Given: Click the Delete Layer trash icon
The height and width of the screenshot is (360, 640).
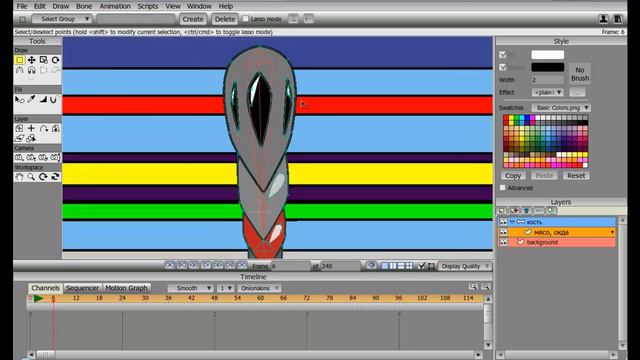Looking at the screenshot, I should pos(527,211).
